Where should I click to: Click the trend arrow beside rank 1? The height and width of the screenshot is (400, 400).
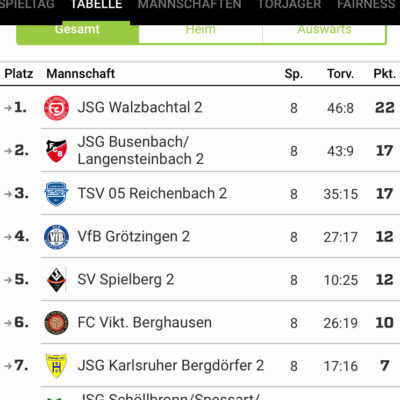(8, 108)
